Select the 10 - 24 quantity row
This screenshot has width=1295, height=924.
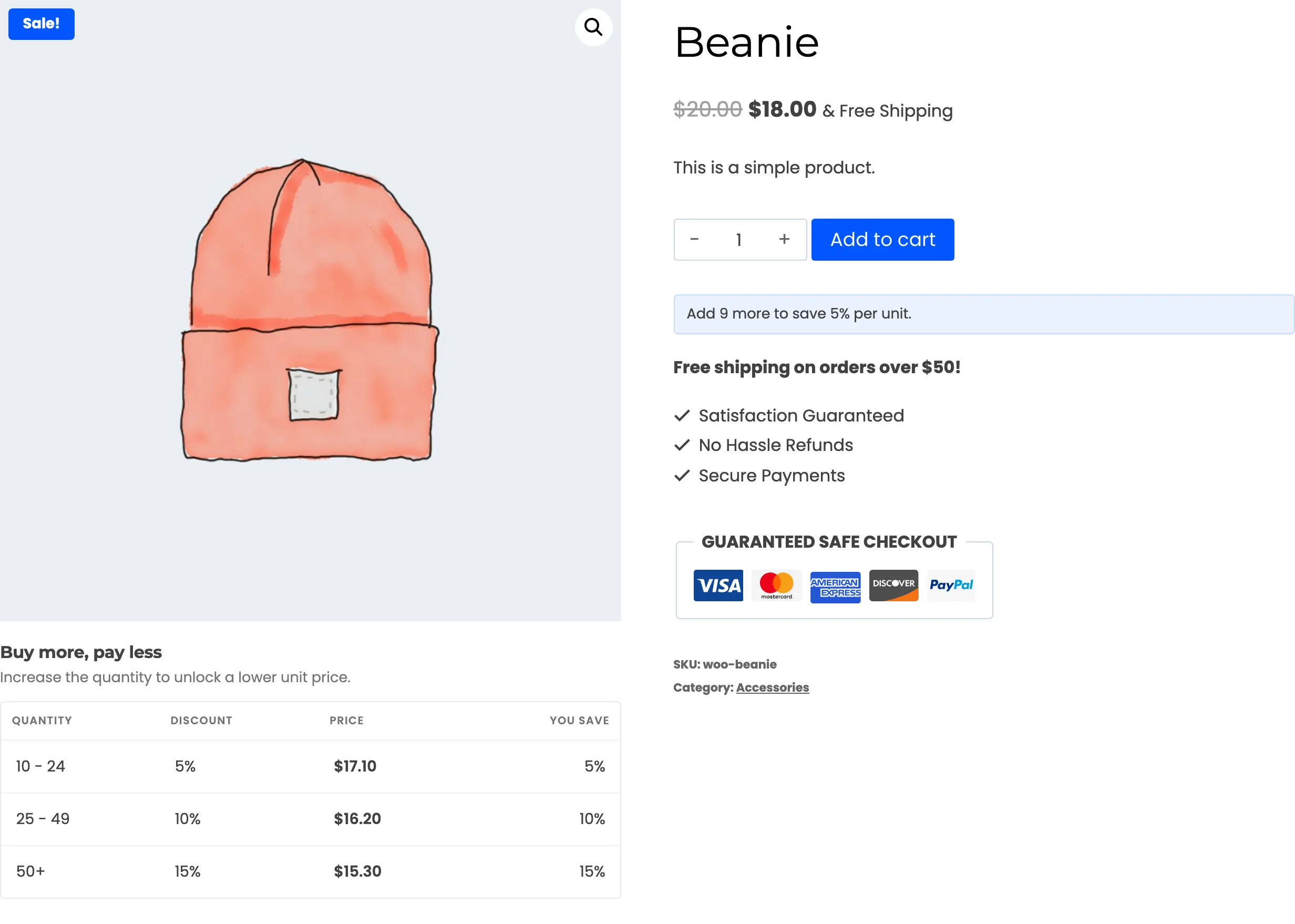coord(310,766)
